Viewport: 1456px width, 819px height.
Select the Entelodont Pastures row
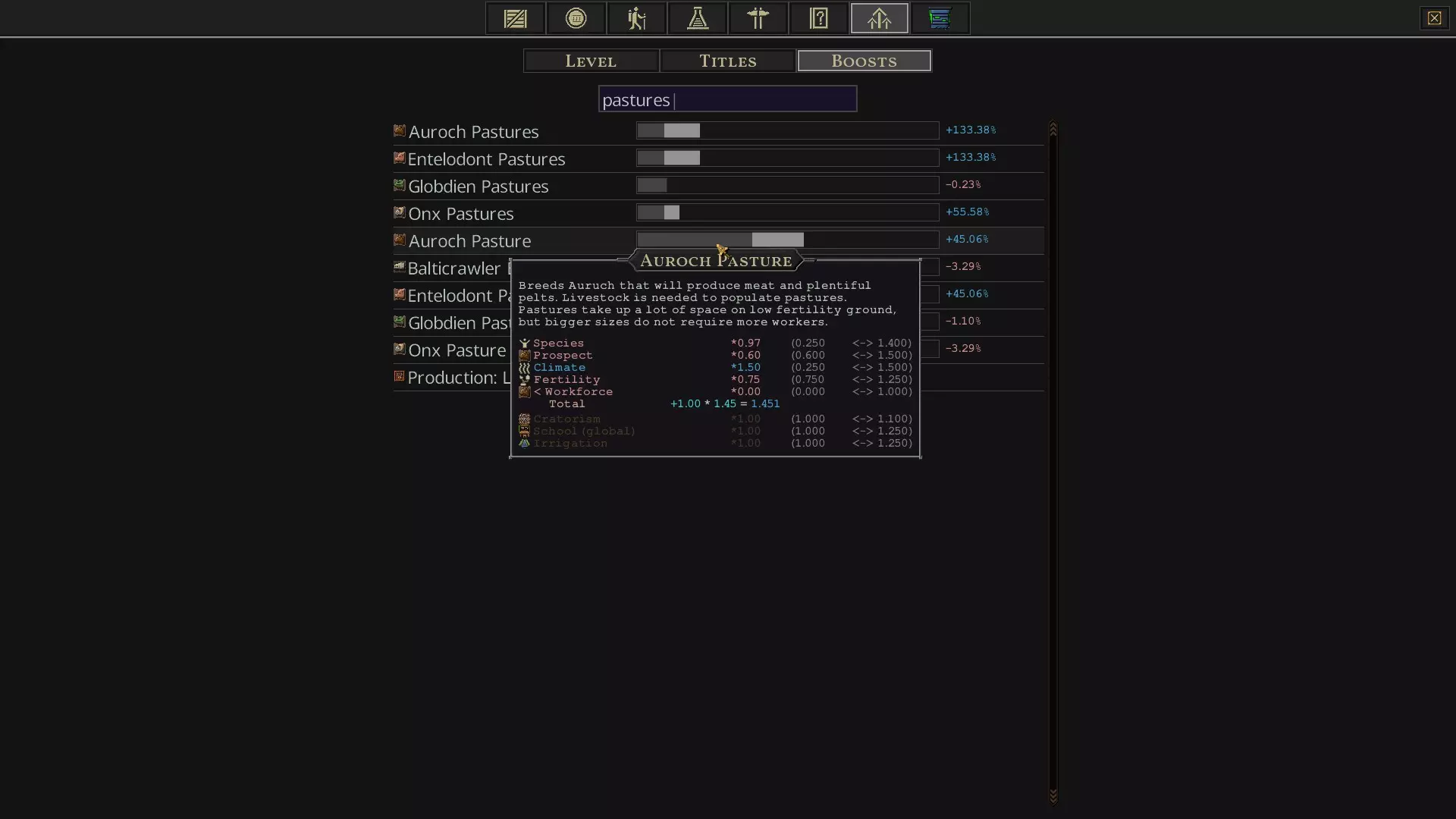tap(486, 159)
